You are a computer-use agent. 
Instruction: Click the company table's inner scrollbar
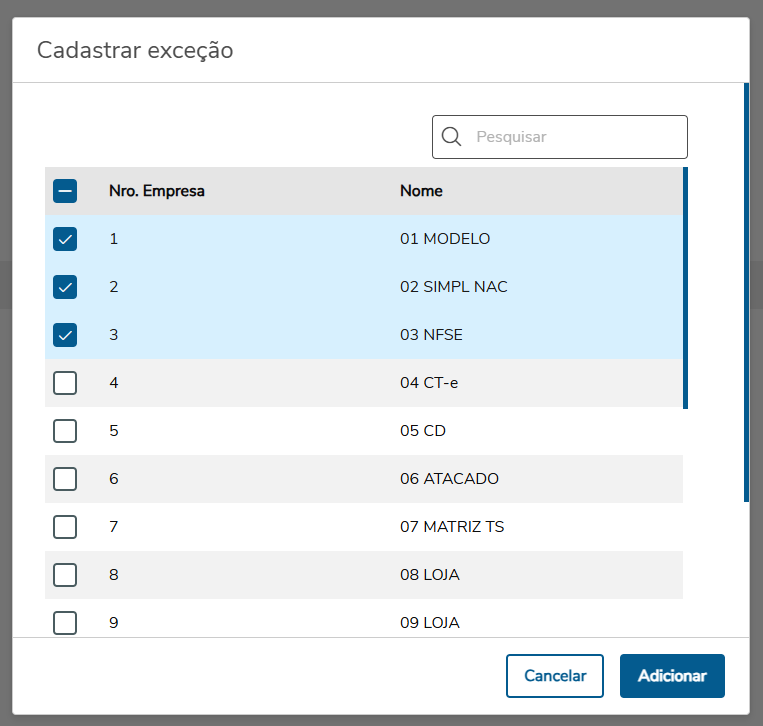(x=685, y=288)
